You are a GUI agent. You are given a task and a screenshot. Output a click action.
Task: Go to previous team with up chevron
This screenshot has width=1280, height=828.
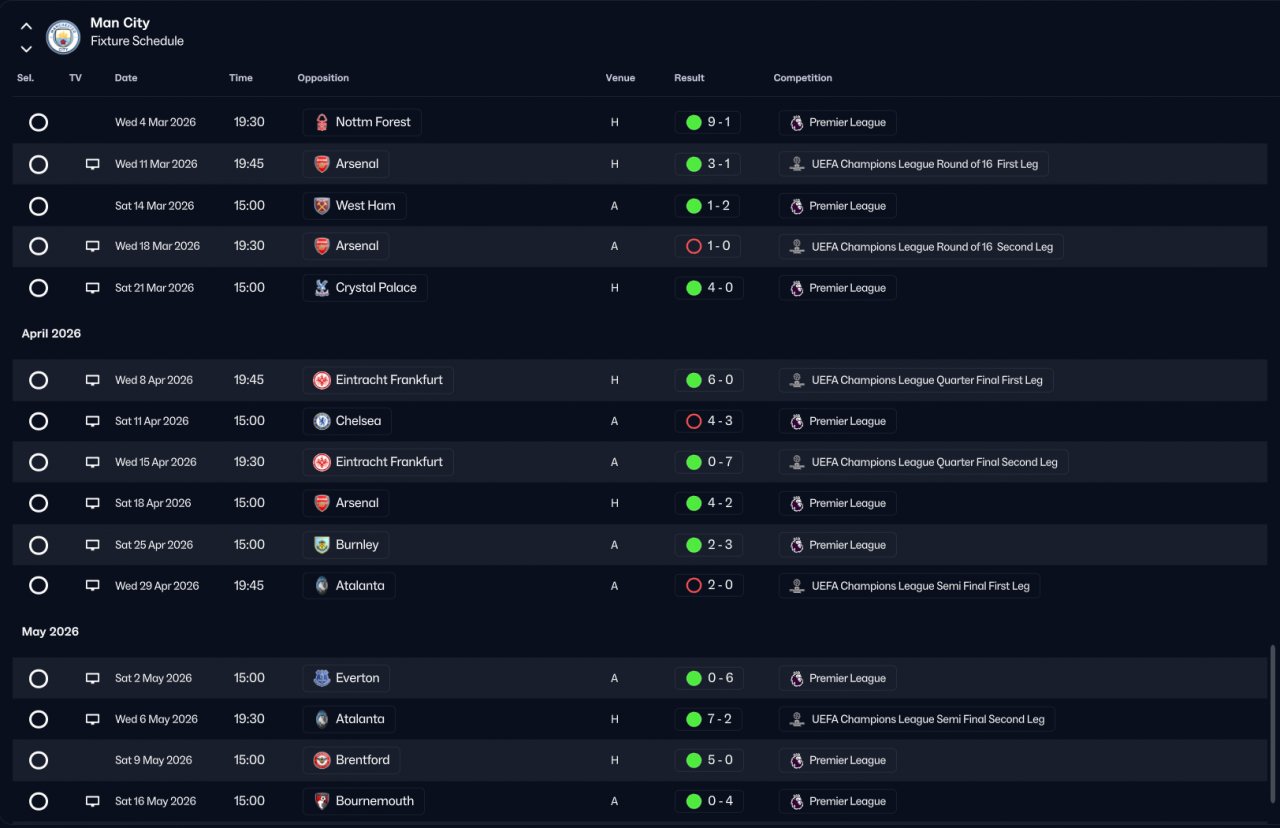point(26,27)
